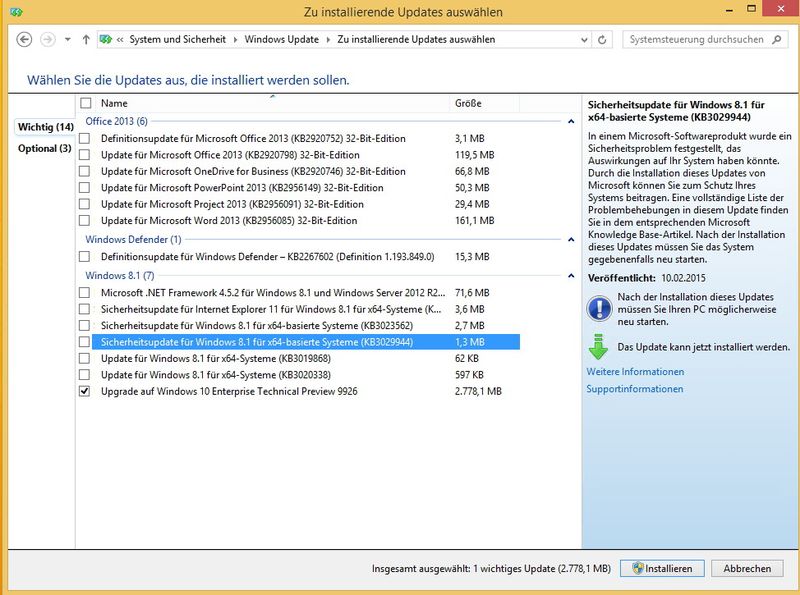Open the Weitere Informationen link

636,370
